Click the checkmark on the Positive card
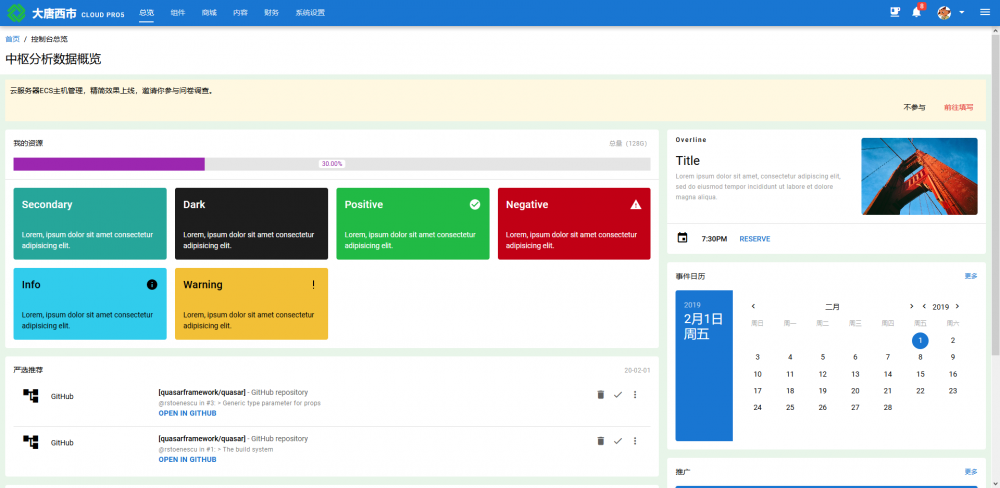 (474, 204)
